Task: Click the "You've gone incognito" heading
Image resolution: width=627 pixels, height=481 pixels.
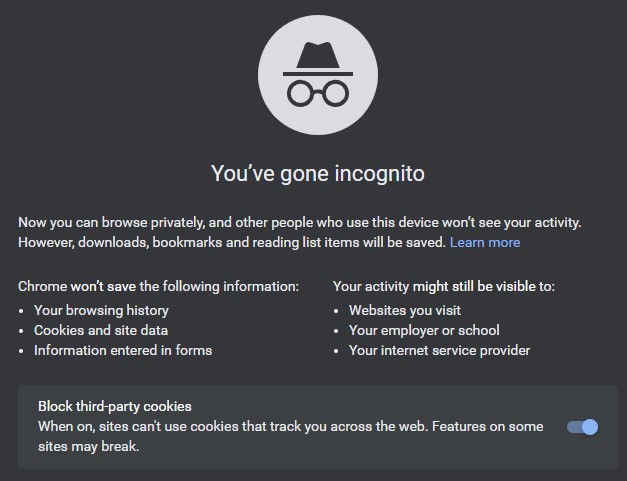Action: (318, 174)
